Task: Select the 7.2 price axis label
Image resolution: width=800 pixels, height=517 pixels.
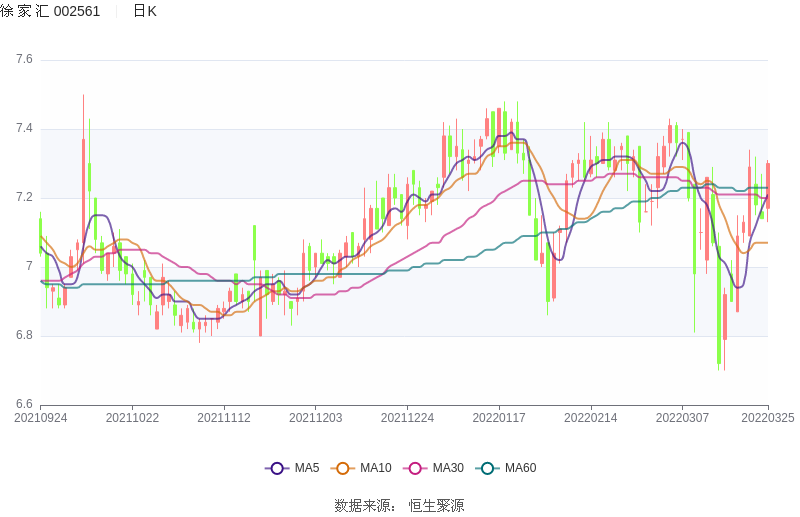Action: click(23, 198)
